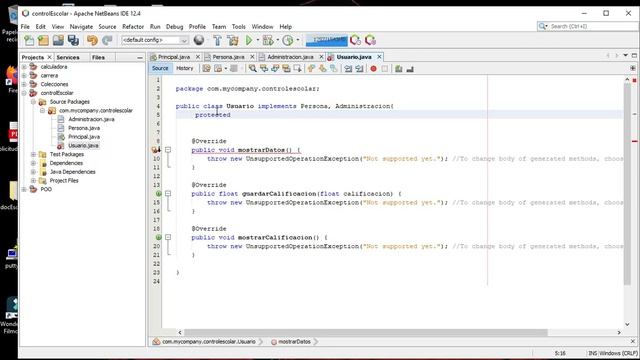The height and width of the screenshot is (360, 640).
Task: Click the editor toolbar icon next to Last Edit
Action: 218,69
